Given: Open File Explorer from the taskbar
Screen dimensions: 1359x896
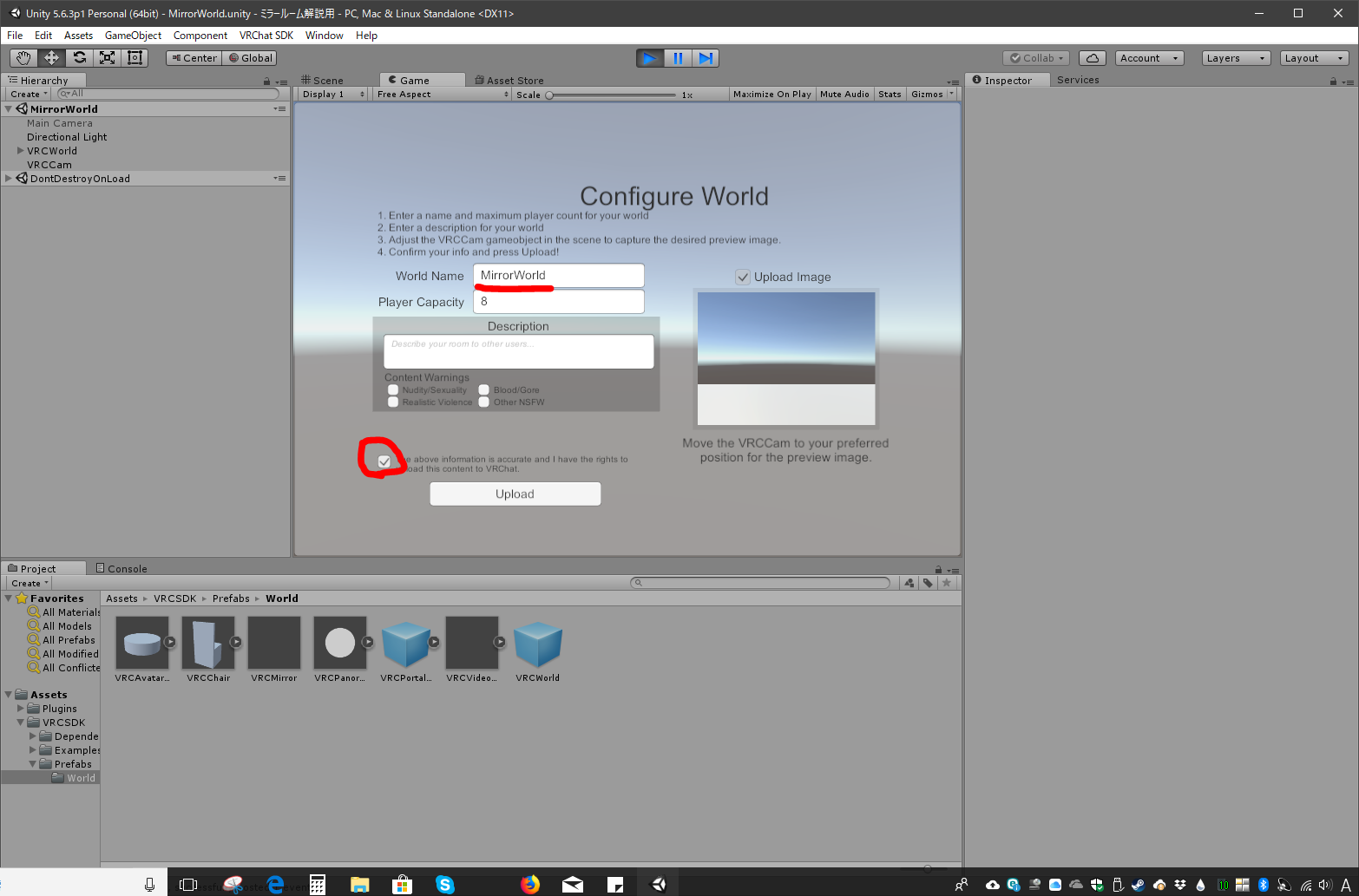Looking at the screenshot, I should [360, 884].
